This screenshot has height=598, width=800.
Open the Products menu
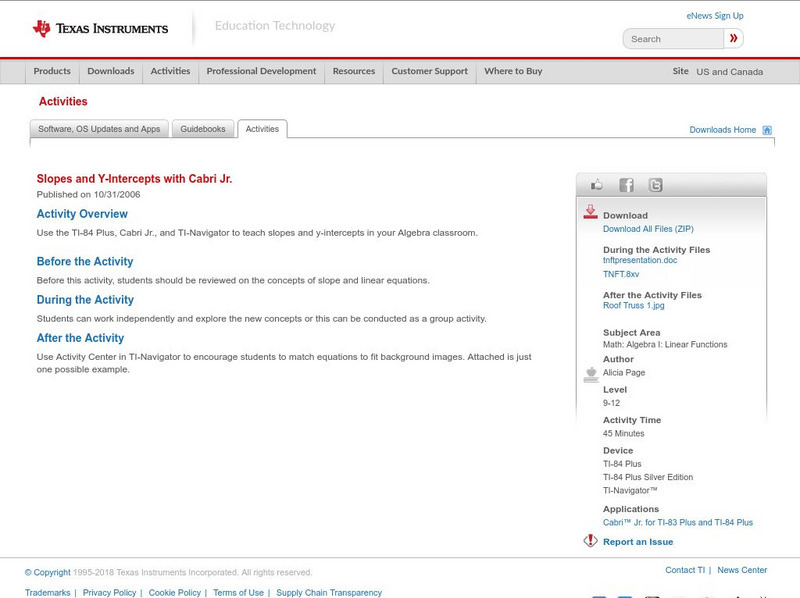click(52, 72)
